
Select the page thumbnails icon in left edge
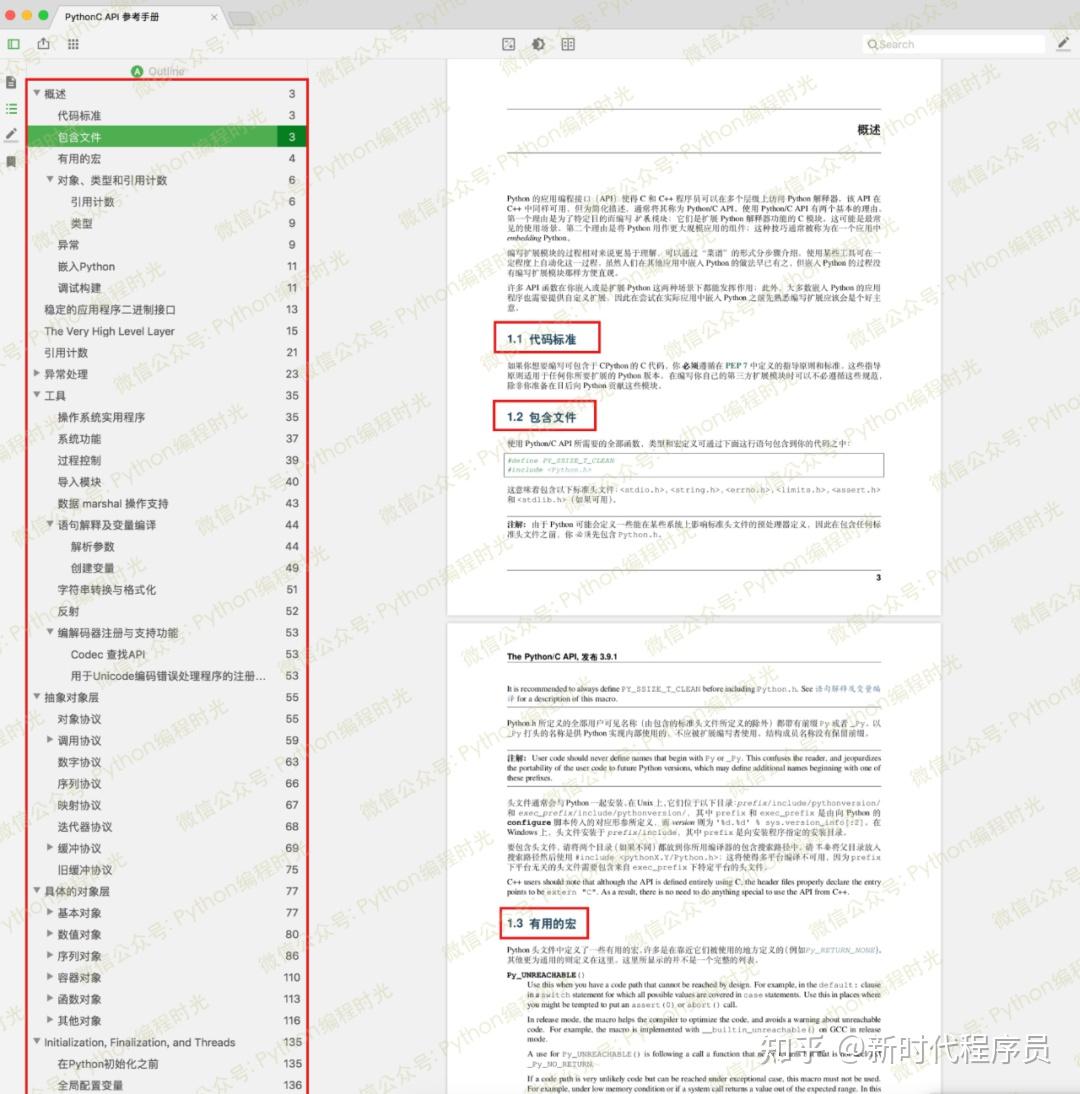(10, 82)
